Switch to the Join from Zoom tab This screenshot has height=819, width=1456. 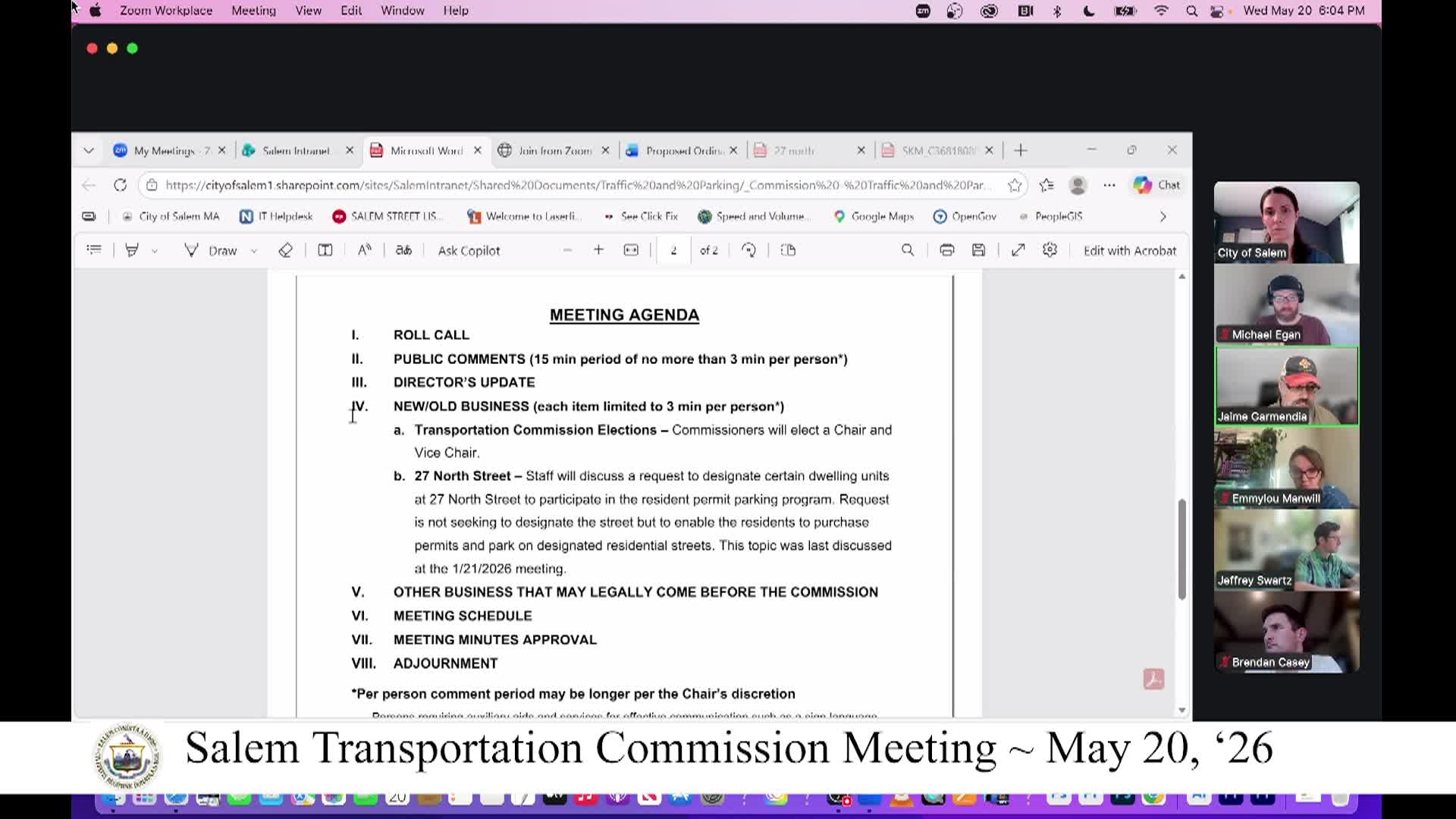(555, 150)
